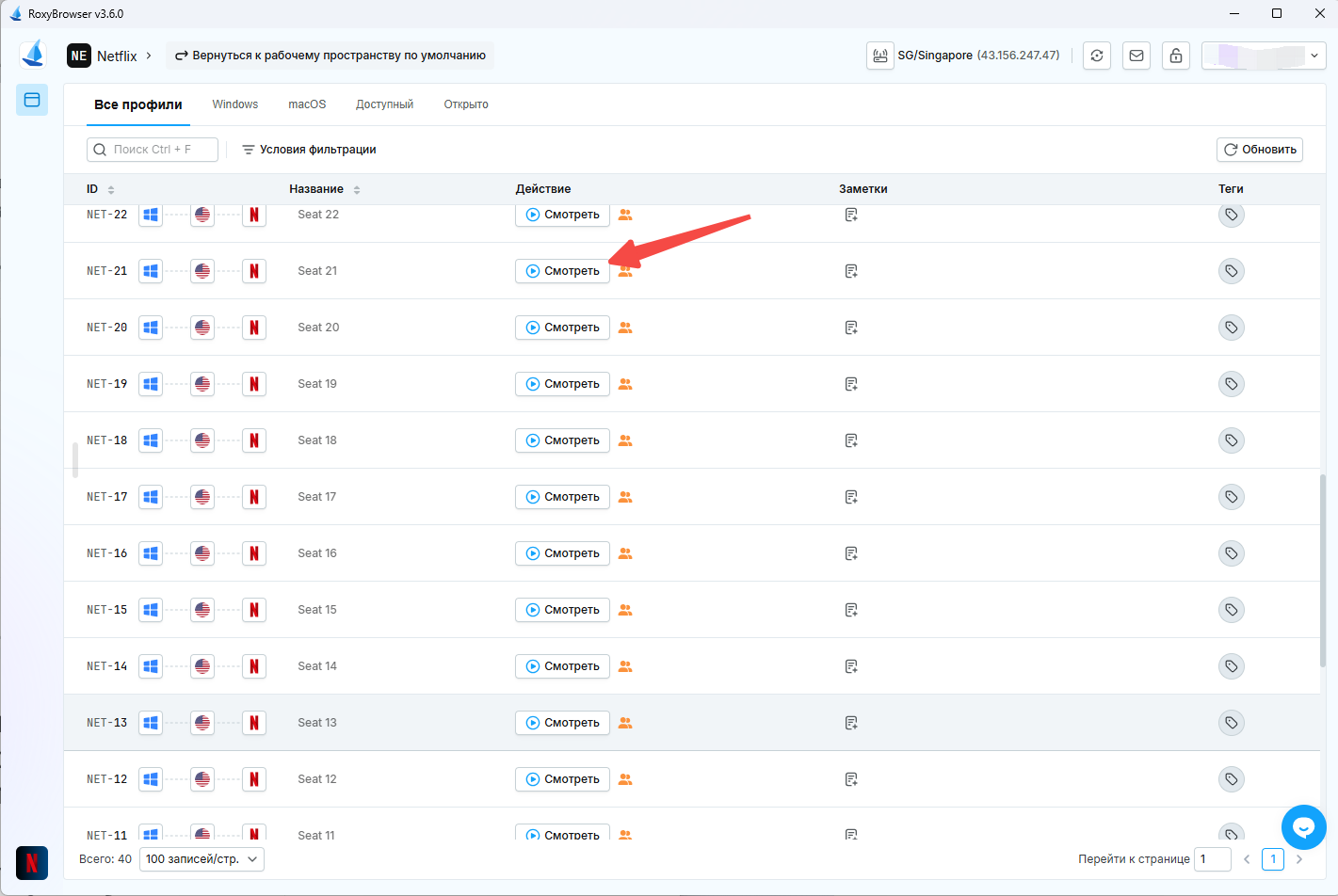
Task: Sort the table by ID column
Action: [x=111, y=189]
